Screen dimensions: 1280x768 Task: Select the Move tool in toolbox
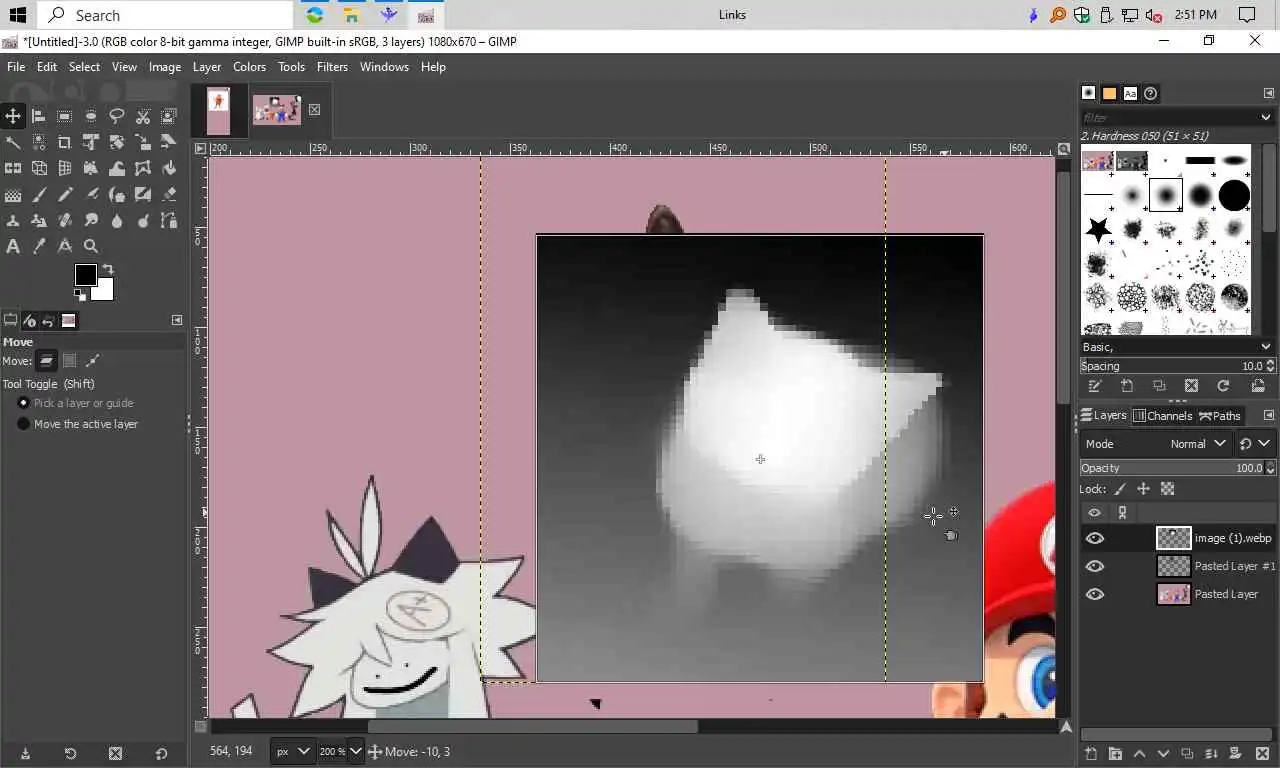coord(13,116)
